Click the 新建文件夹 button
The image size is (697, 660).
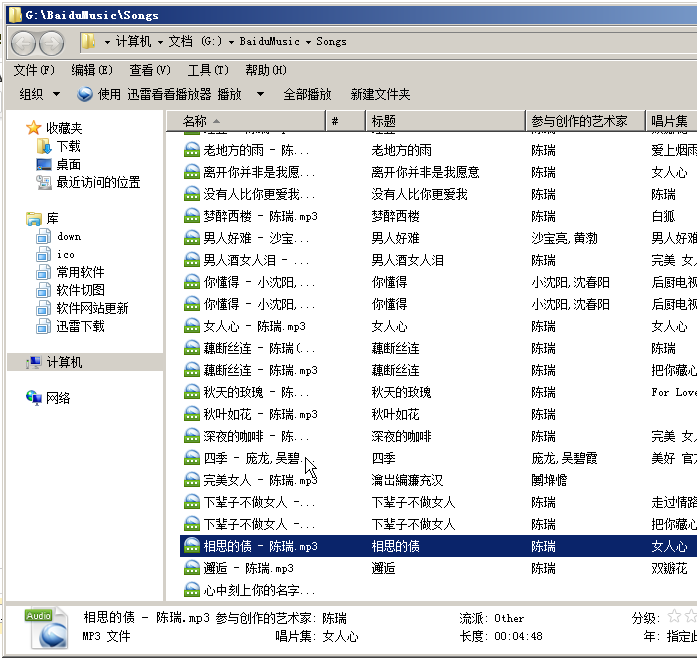tap(380, 94)
